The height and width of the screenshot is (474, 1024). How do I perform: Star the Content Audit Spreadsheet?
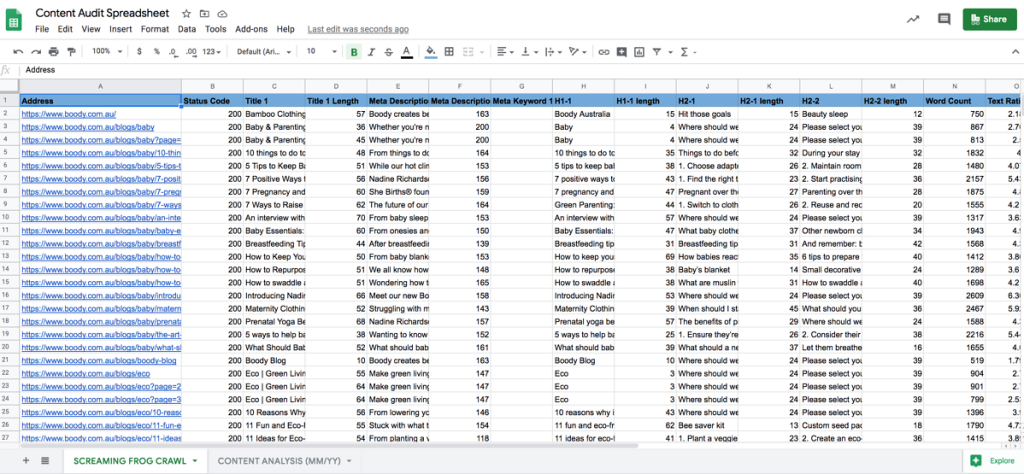pos(186,14)
